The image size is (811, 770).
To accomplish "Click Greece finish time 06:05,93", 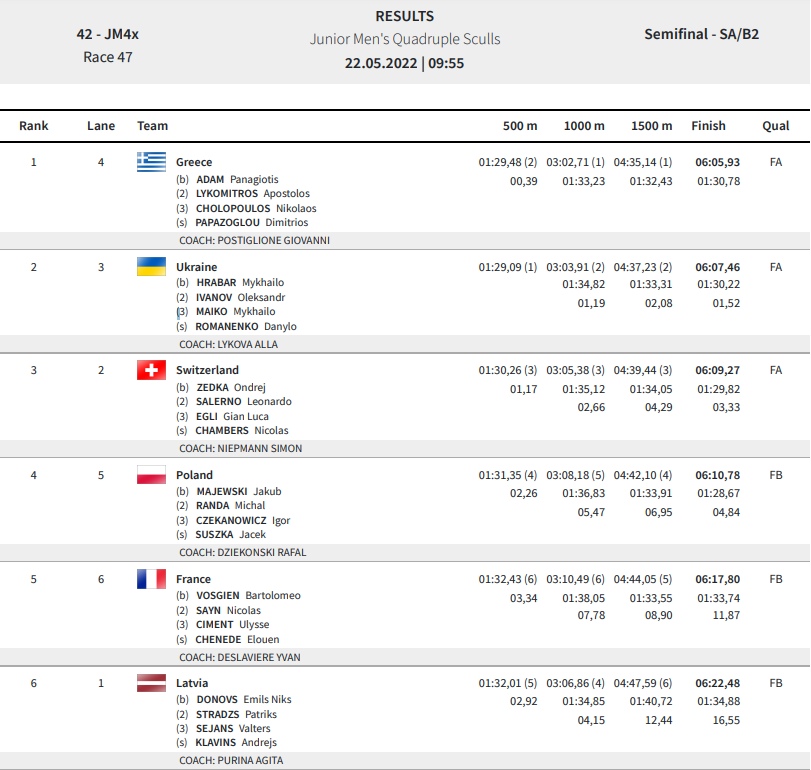I will click(x=717, y=162).
